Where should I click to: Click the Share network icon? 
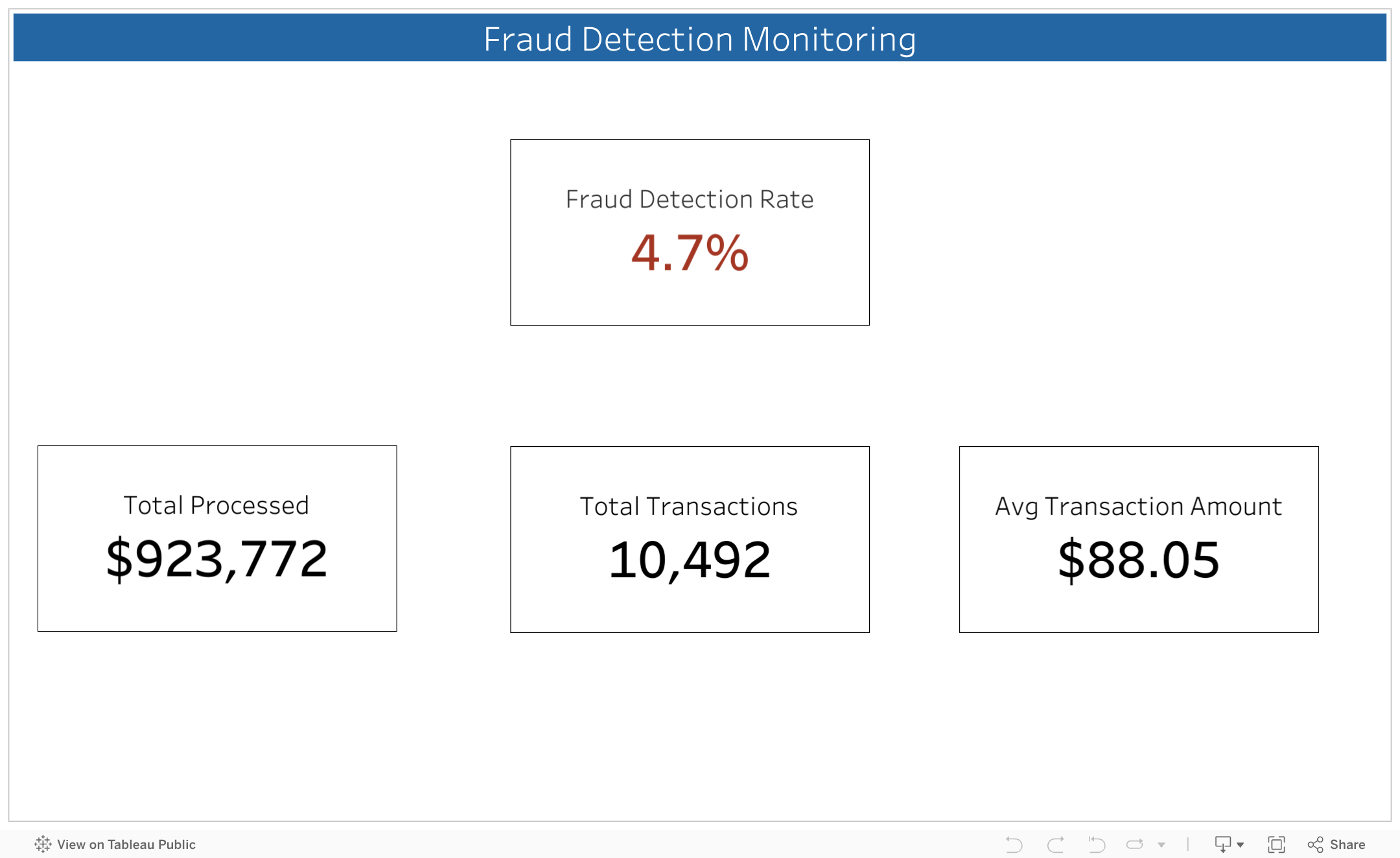point(1315,844)
